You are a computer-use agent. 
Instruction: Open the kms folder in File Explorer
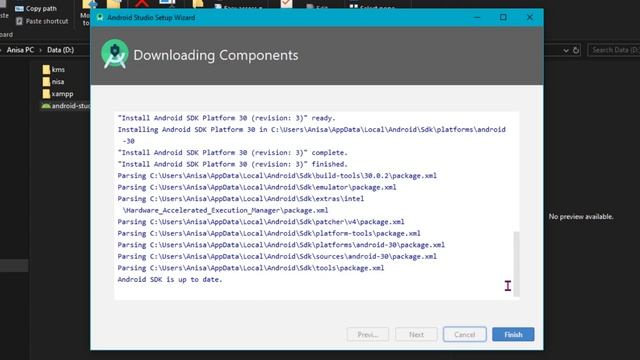58,70
